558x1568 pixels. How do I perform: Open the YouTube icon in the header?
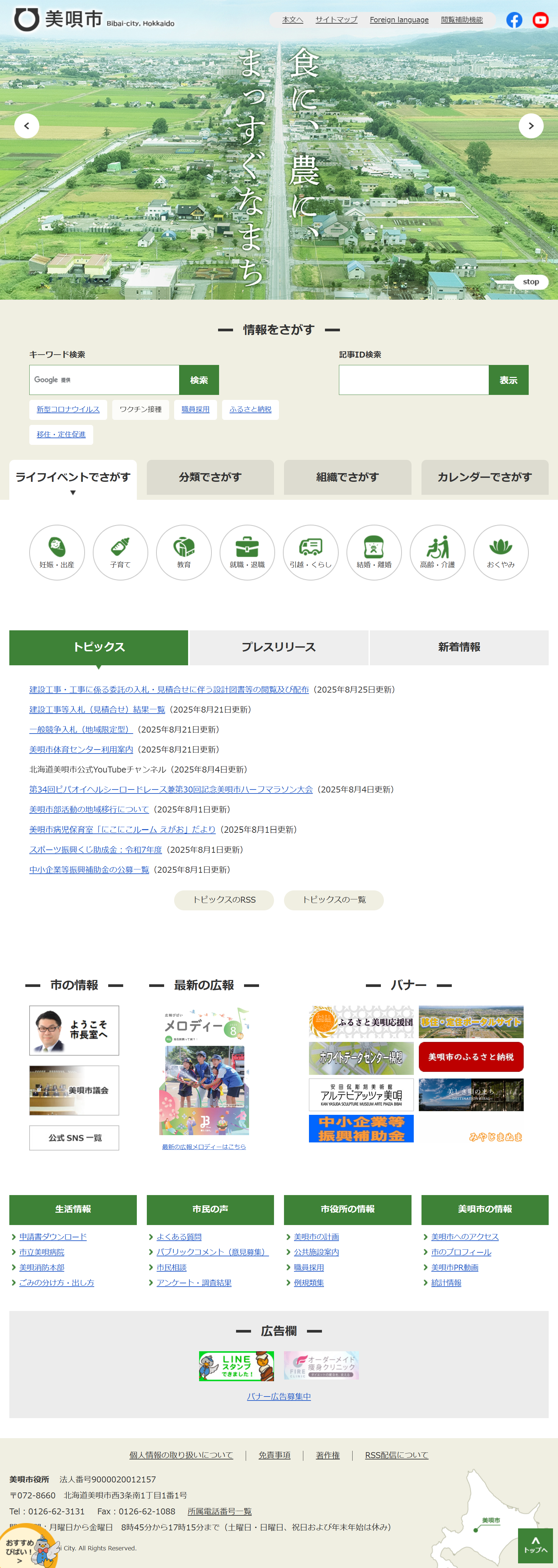point(540,20)
